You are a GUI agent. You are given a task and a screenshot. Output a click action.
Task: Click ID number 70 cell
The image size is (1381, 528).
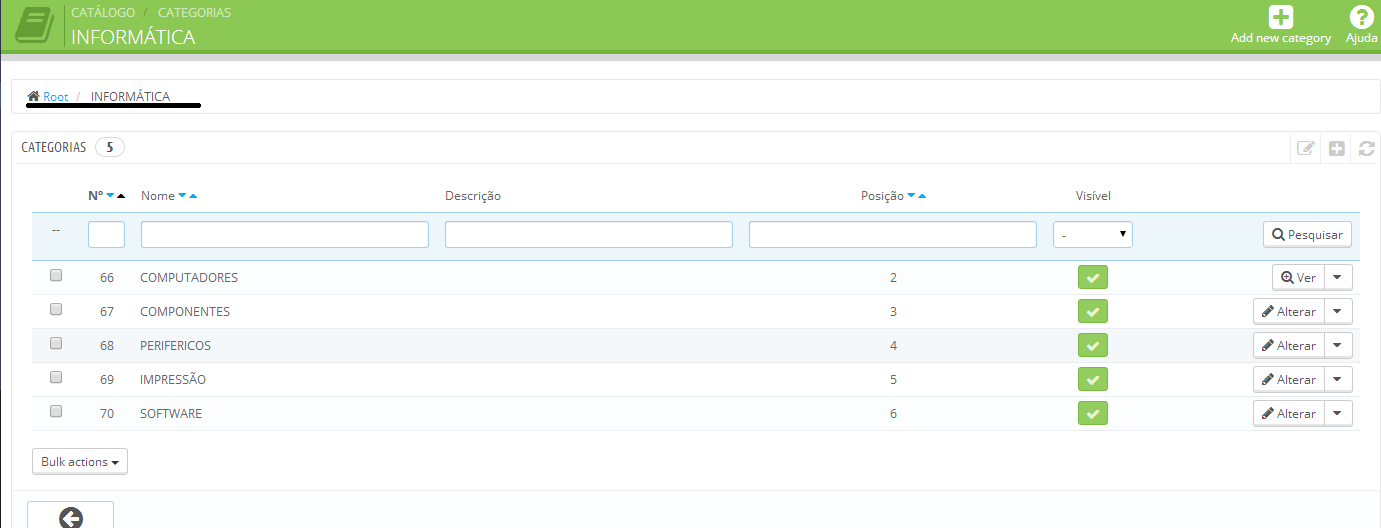pyautogui.click(x=107, y=414)
